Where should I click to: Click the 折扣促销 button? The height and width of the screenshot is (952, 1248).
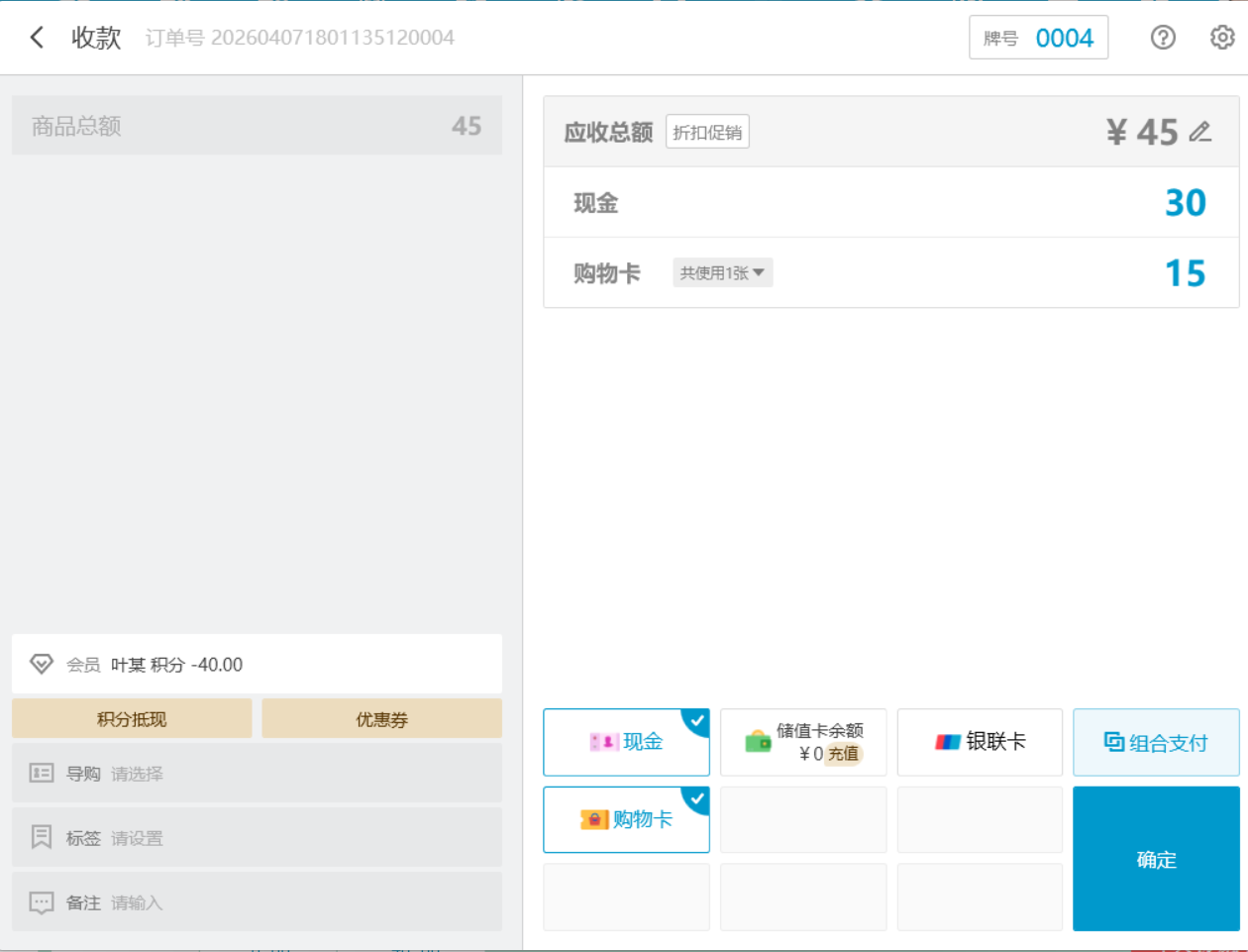707,132
